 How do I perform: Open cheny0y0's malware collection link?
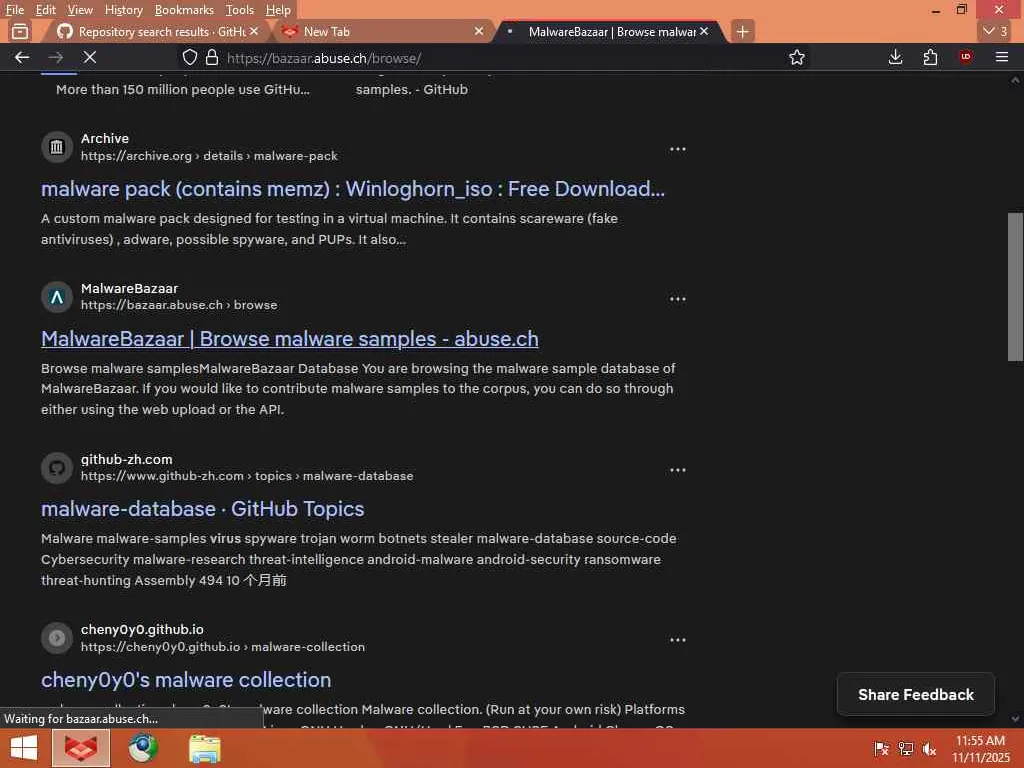[186, 680]
